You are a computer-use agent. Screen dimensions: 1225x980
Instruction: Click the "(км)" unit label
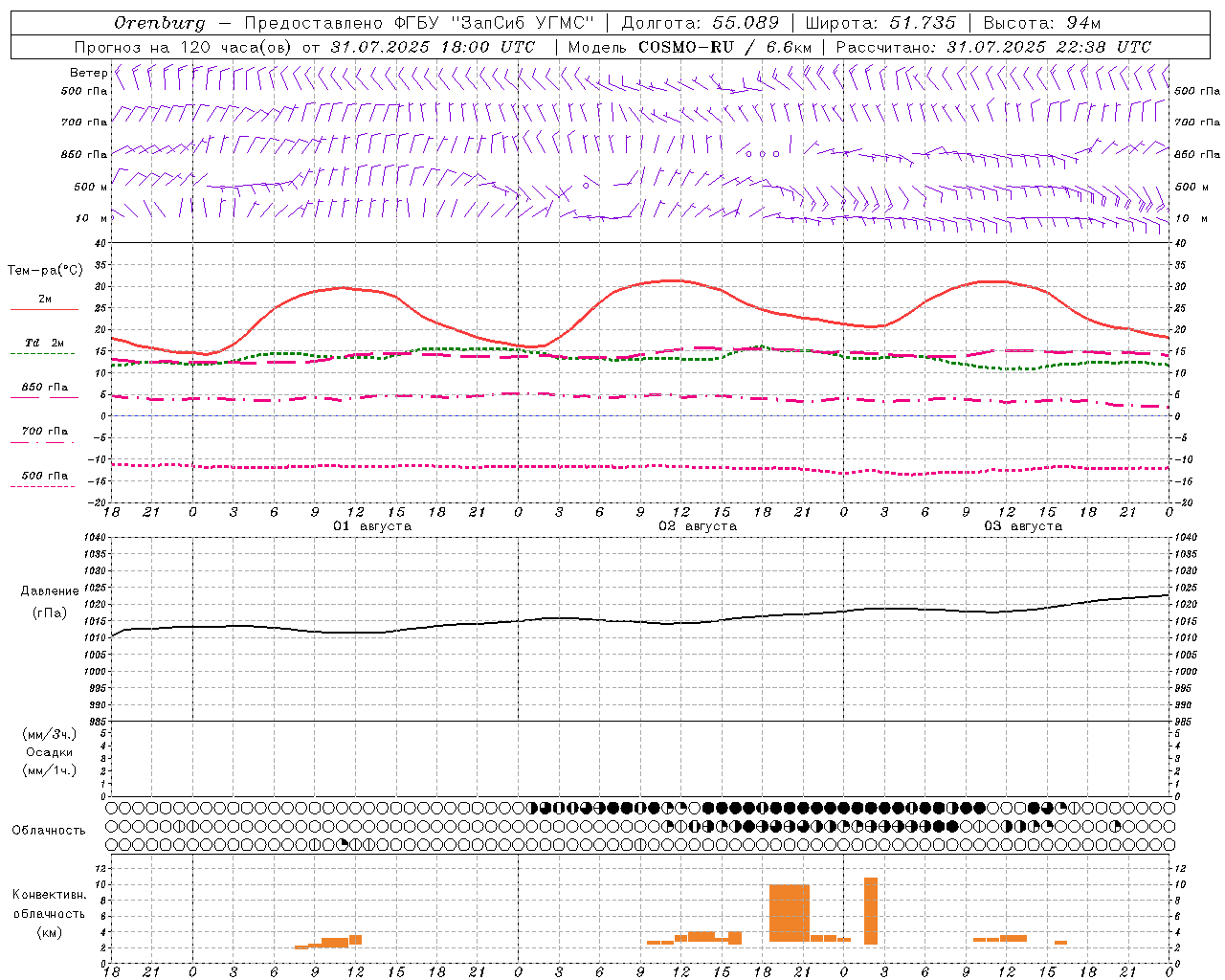click(50, 932)
